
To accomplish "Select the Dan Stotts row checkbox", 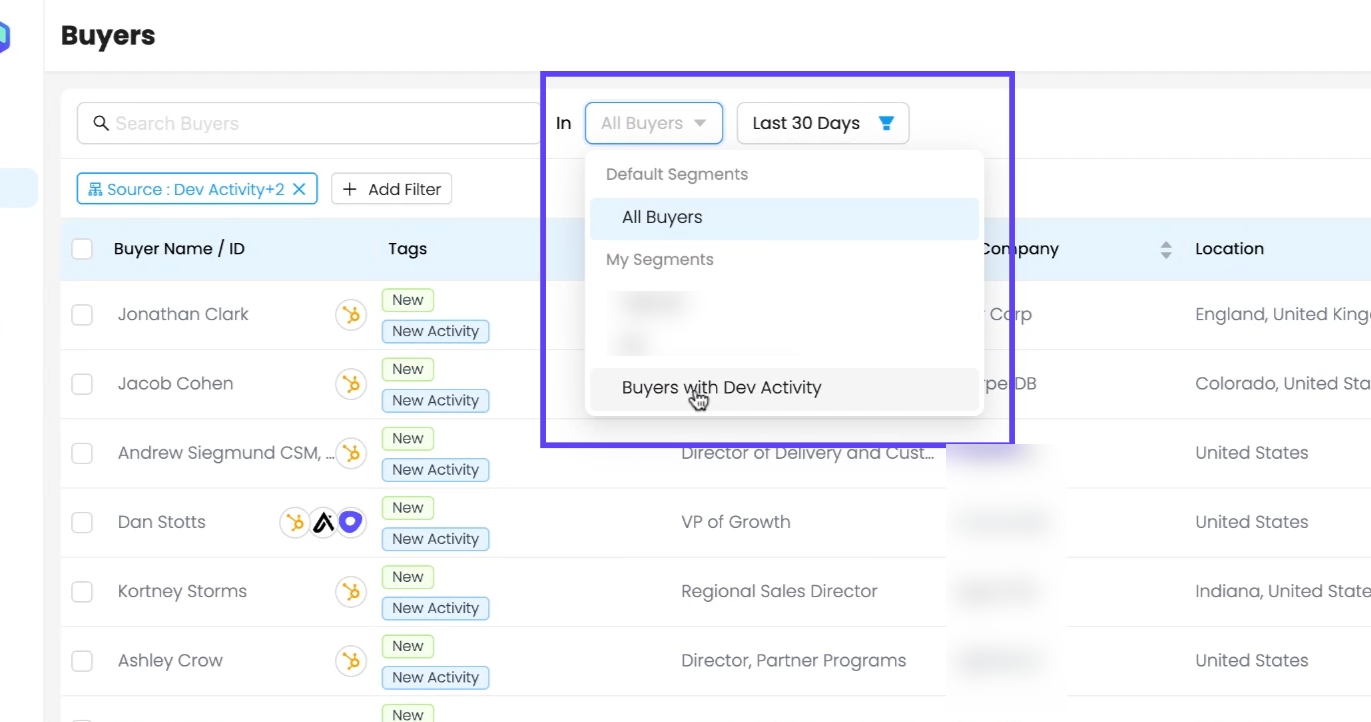I will click(82, 522).
